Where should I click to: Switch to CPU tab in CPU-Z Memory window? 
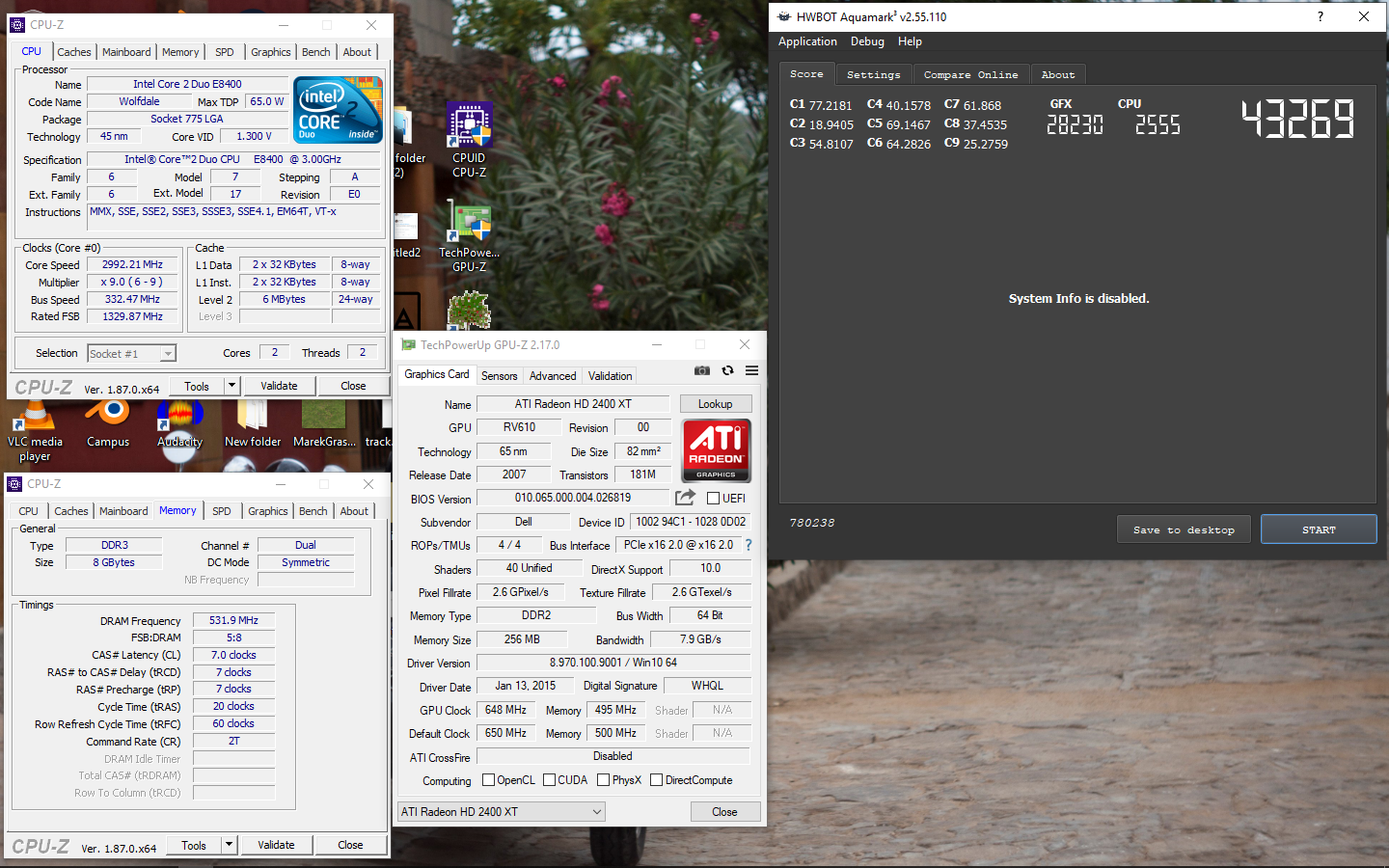tap(29, 511)
